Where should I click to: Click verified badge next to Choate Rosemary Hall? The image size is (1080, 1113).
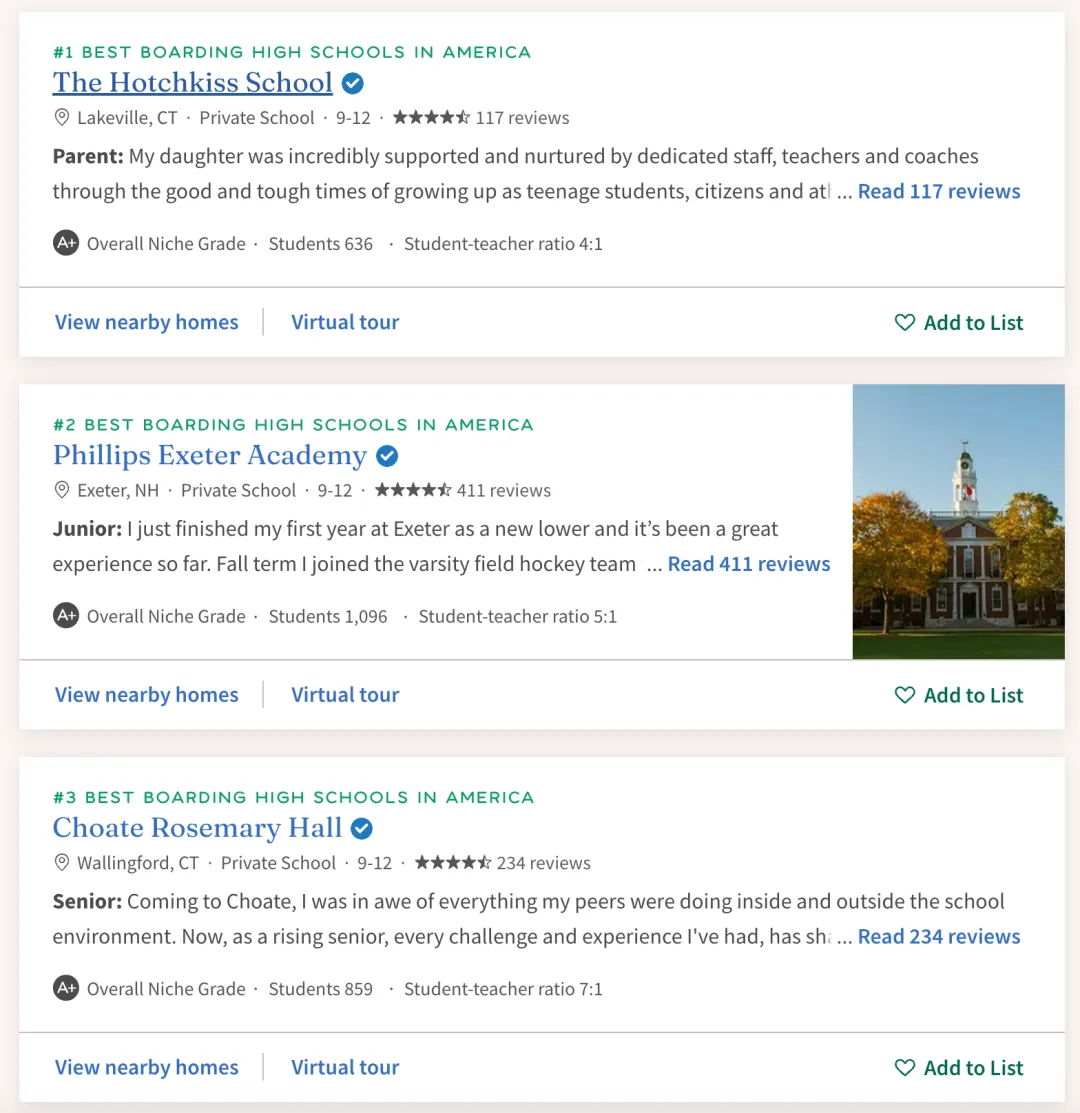[362, 828]
